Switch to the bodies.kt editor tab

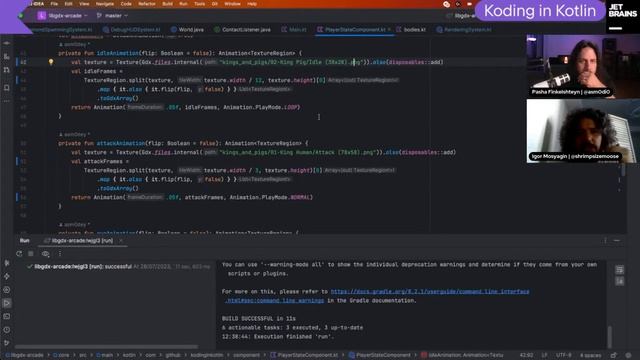(x=411, y=29)
